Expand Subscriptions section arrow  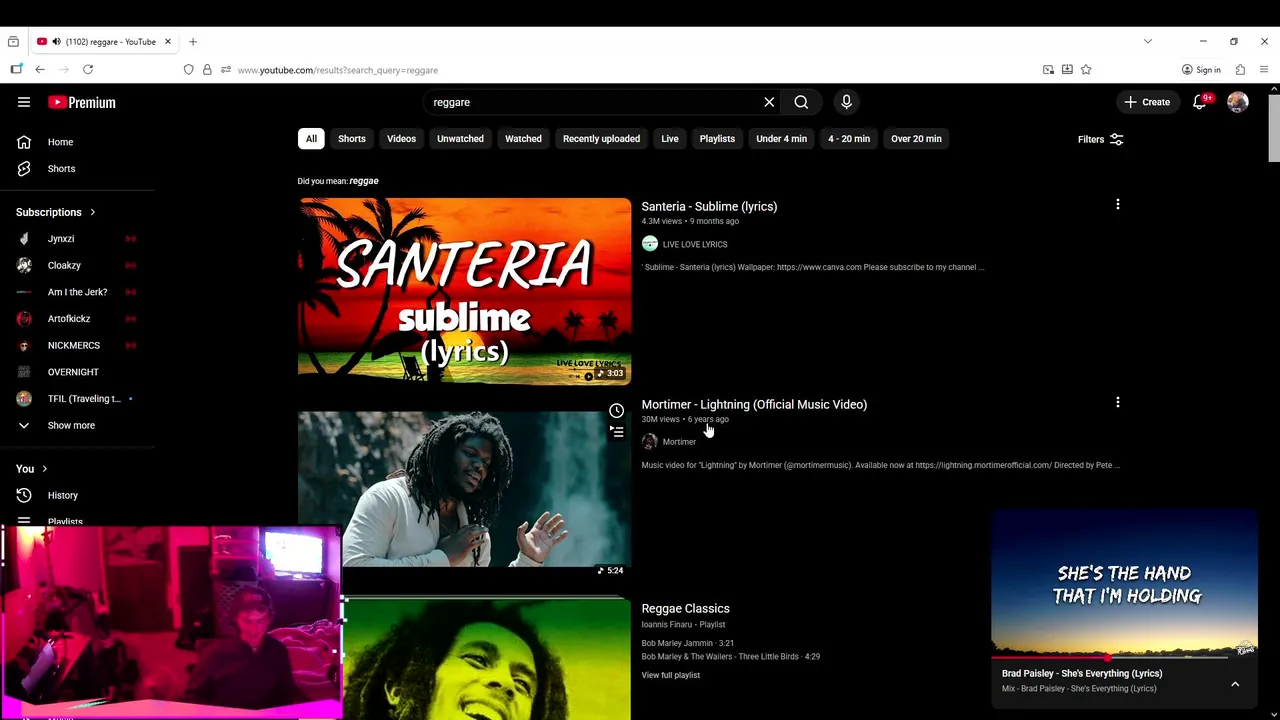click(92, 212)
